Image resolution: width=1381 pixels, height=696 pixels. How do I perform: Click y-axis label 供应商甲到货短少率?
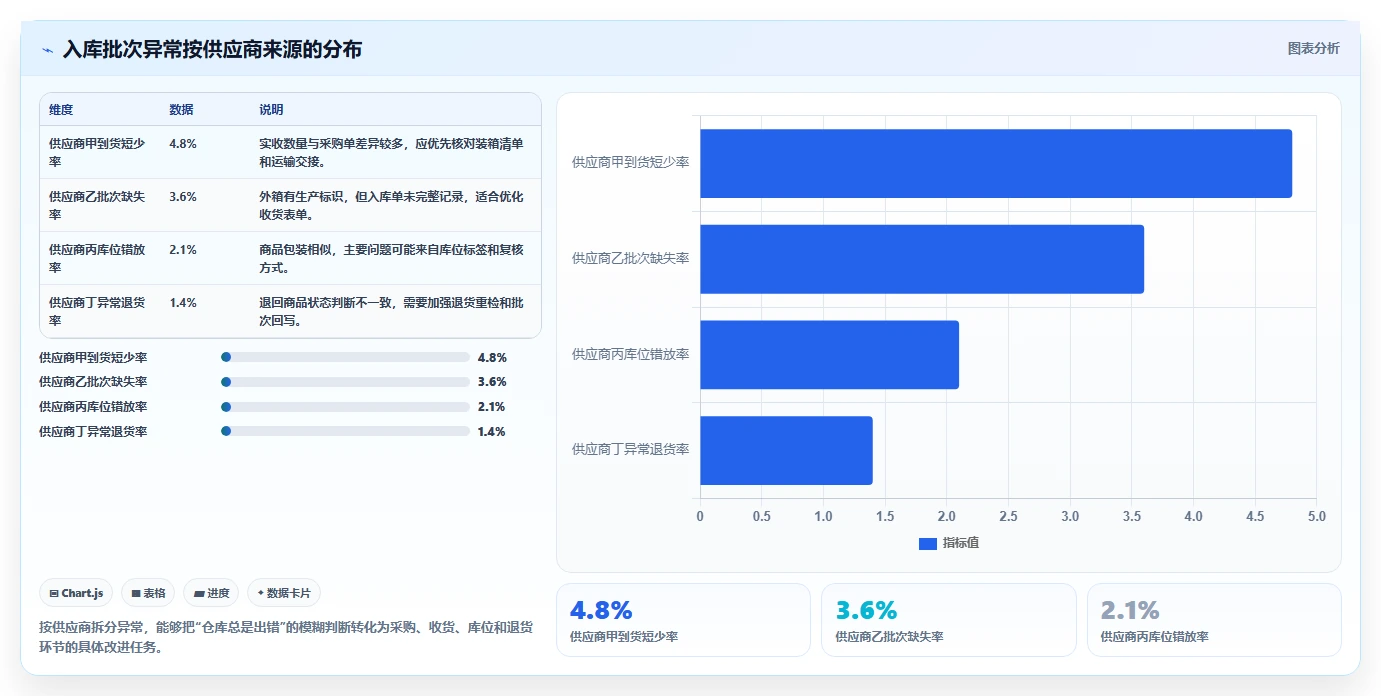pos(630,162)
